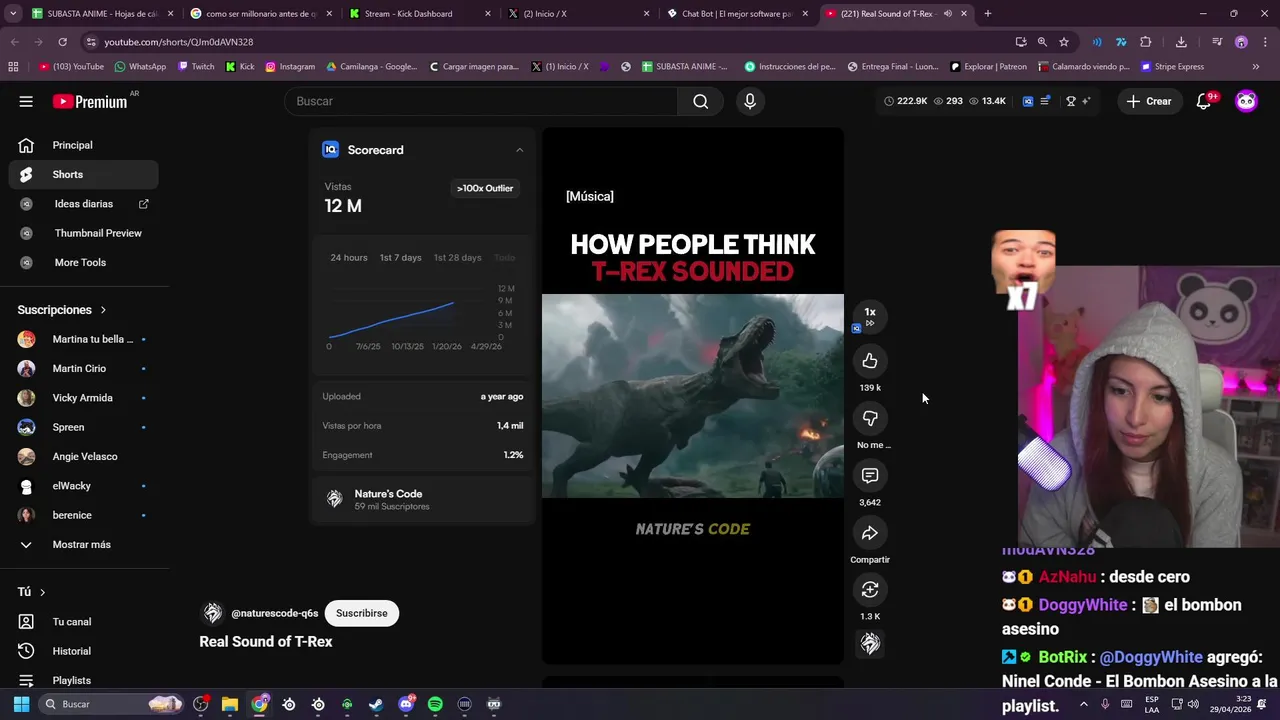Go to Principal in sidebar
This screenshot has width=1280, height=720.
pyautogui.click(x=84, y=145)
